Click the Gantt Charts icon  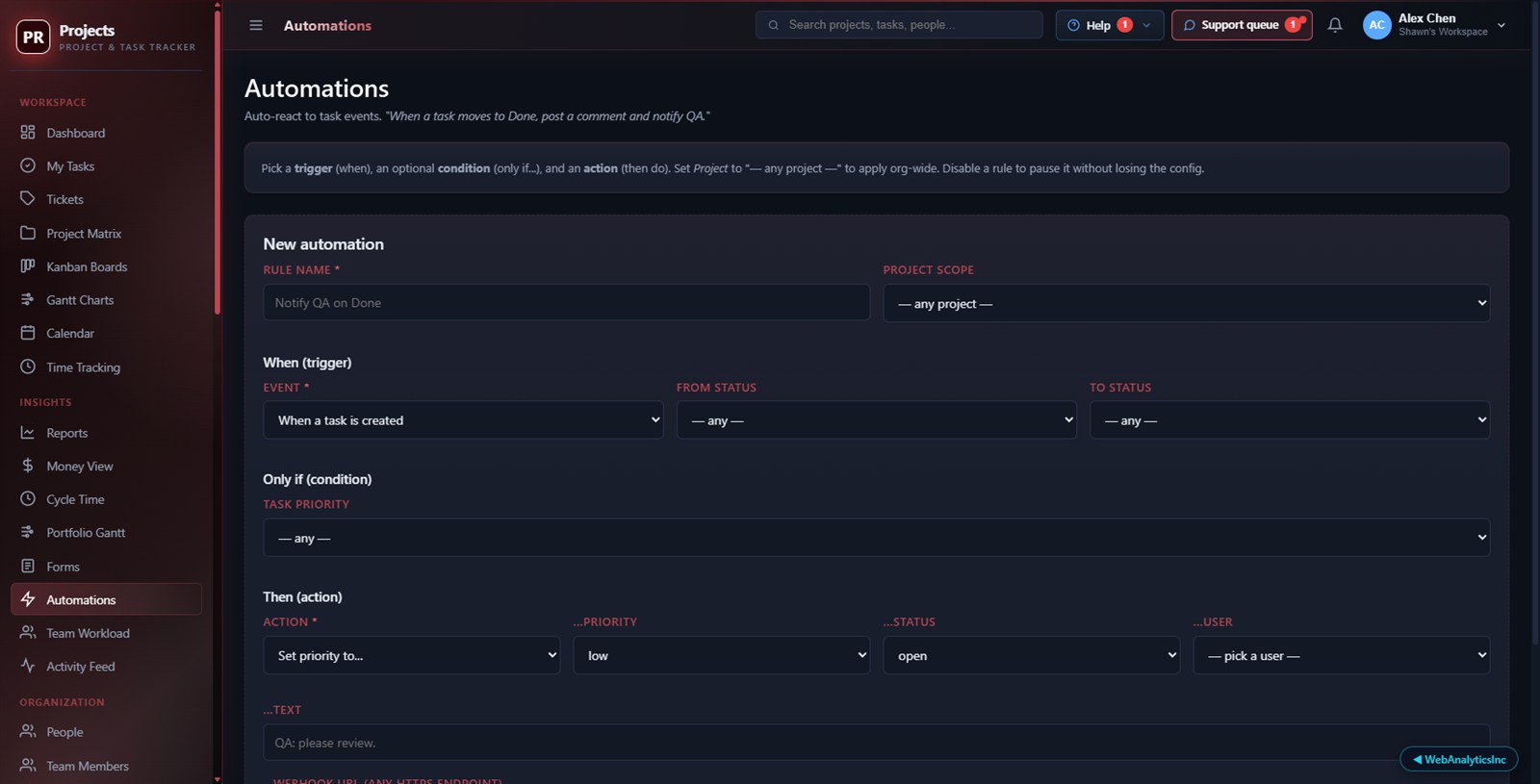[28, 299]
